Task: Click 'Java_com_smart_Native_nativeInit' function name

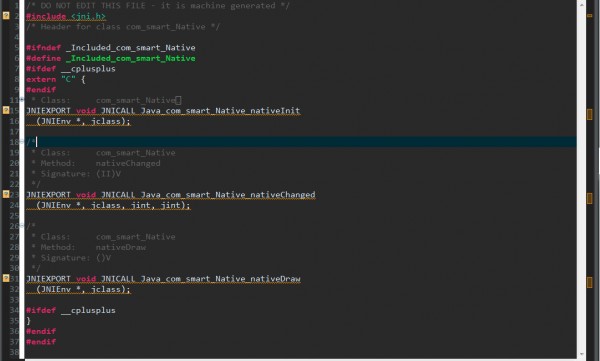Action: 220,111
